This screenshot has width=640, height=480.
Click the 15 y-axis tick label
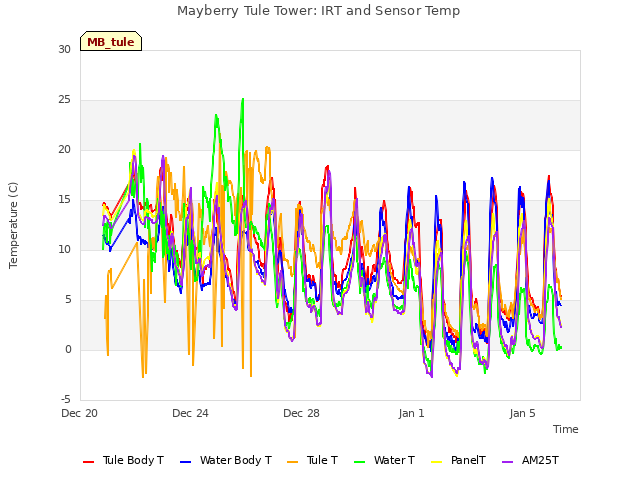click(x=64, y=200)
